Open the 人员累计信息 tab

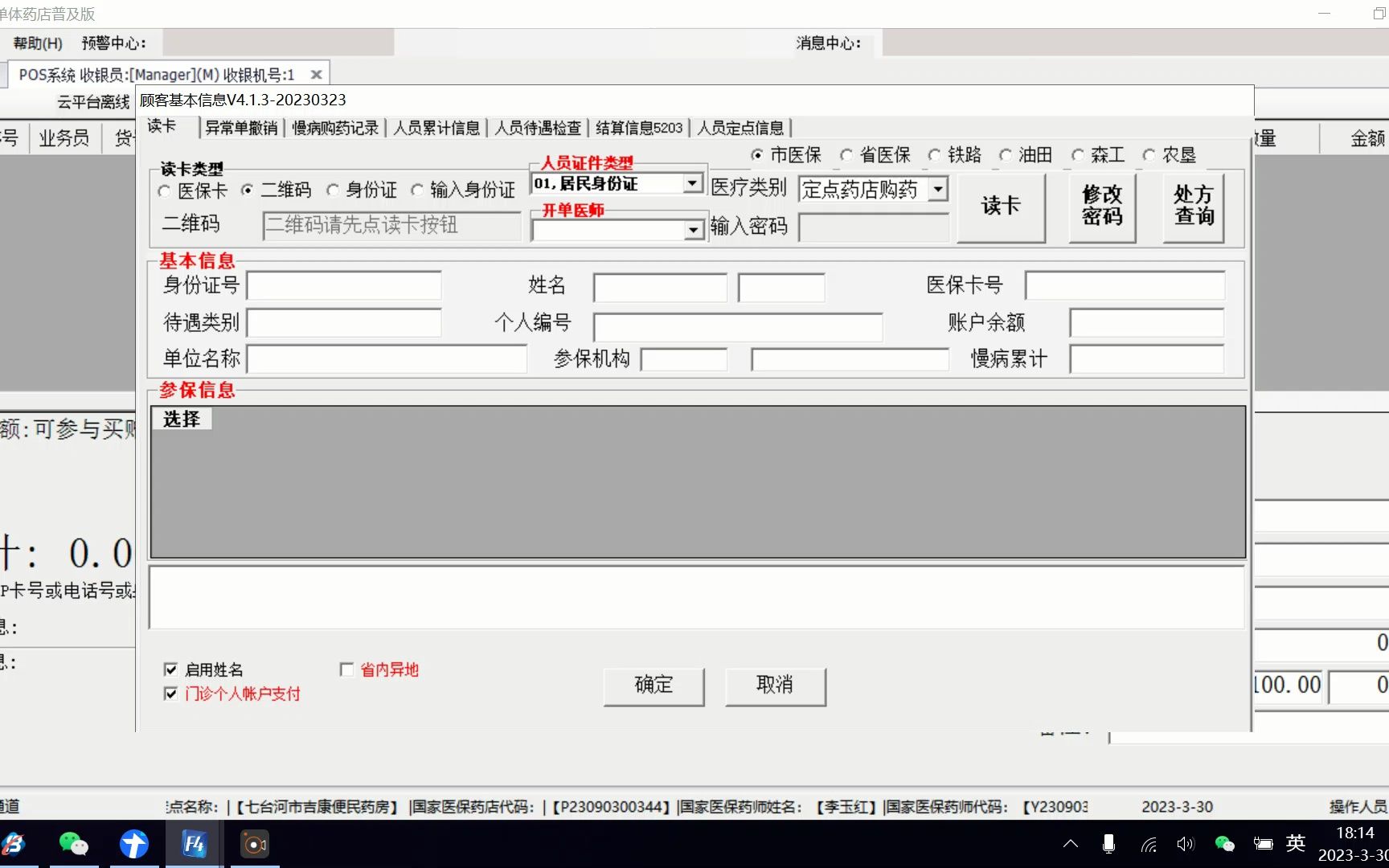click(436, 128)
